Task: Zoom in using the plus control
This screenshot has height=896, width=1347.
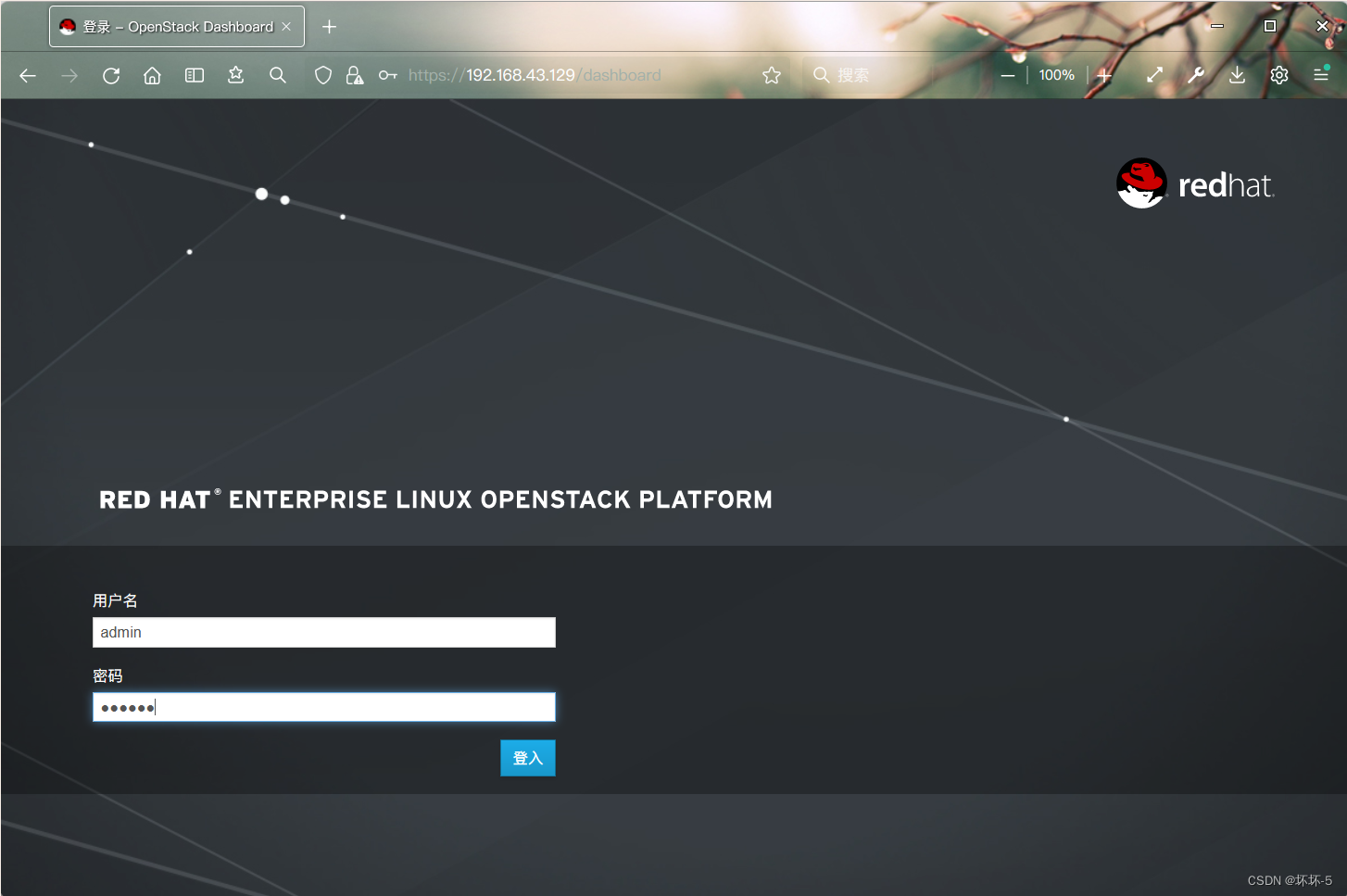Action: coord(1103,75)
